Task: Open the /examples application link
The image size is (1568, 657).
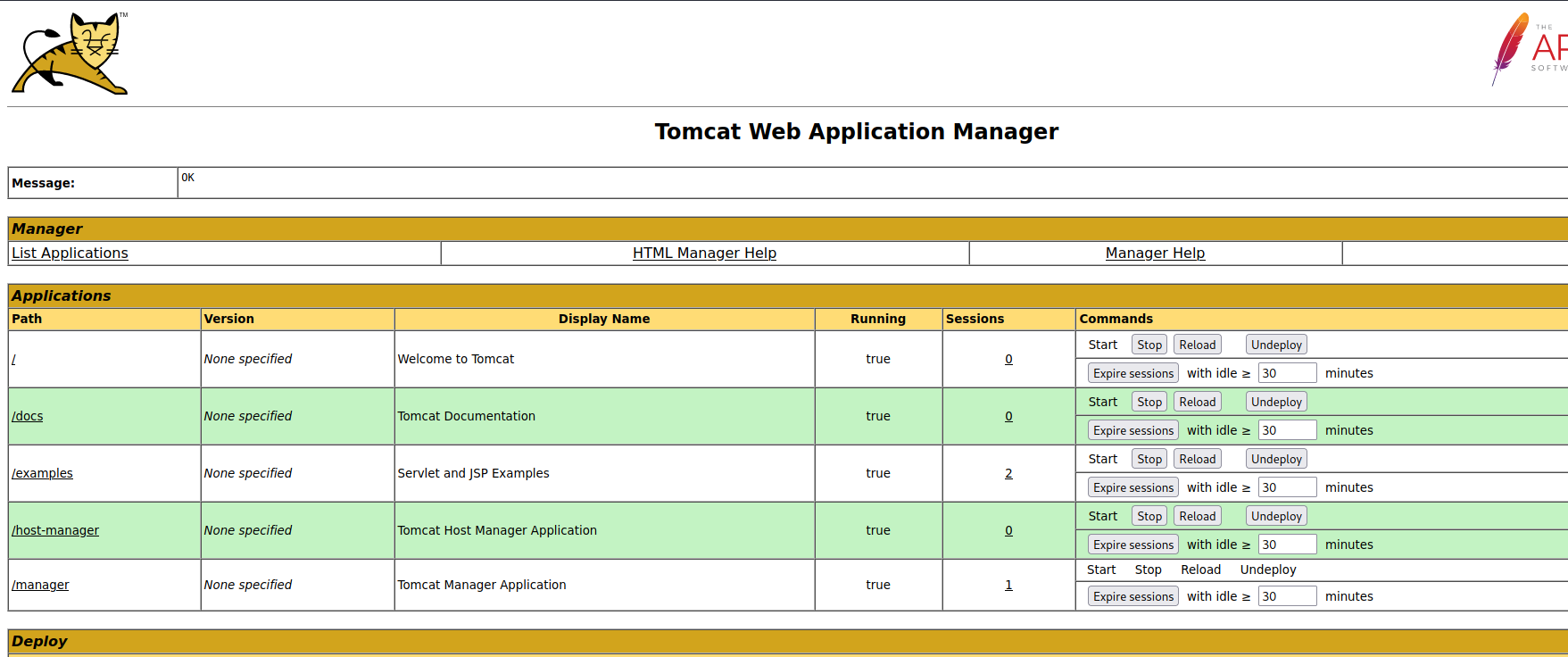Action: (x=42, y=473)
